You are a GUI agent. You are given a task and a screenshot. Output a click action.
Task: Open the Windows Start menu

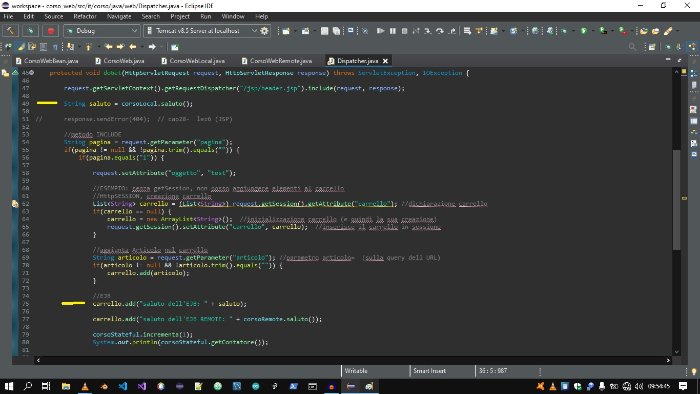[8, 386]
